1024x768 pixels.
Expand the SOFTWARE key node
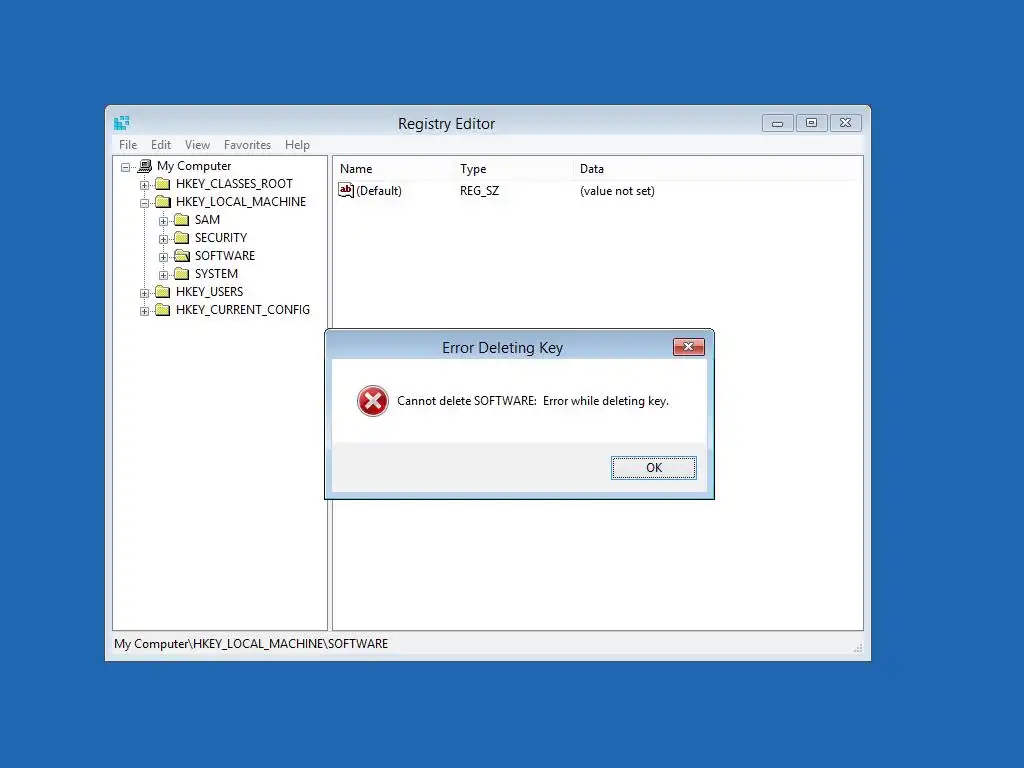pos(163,257)
